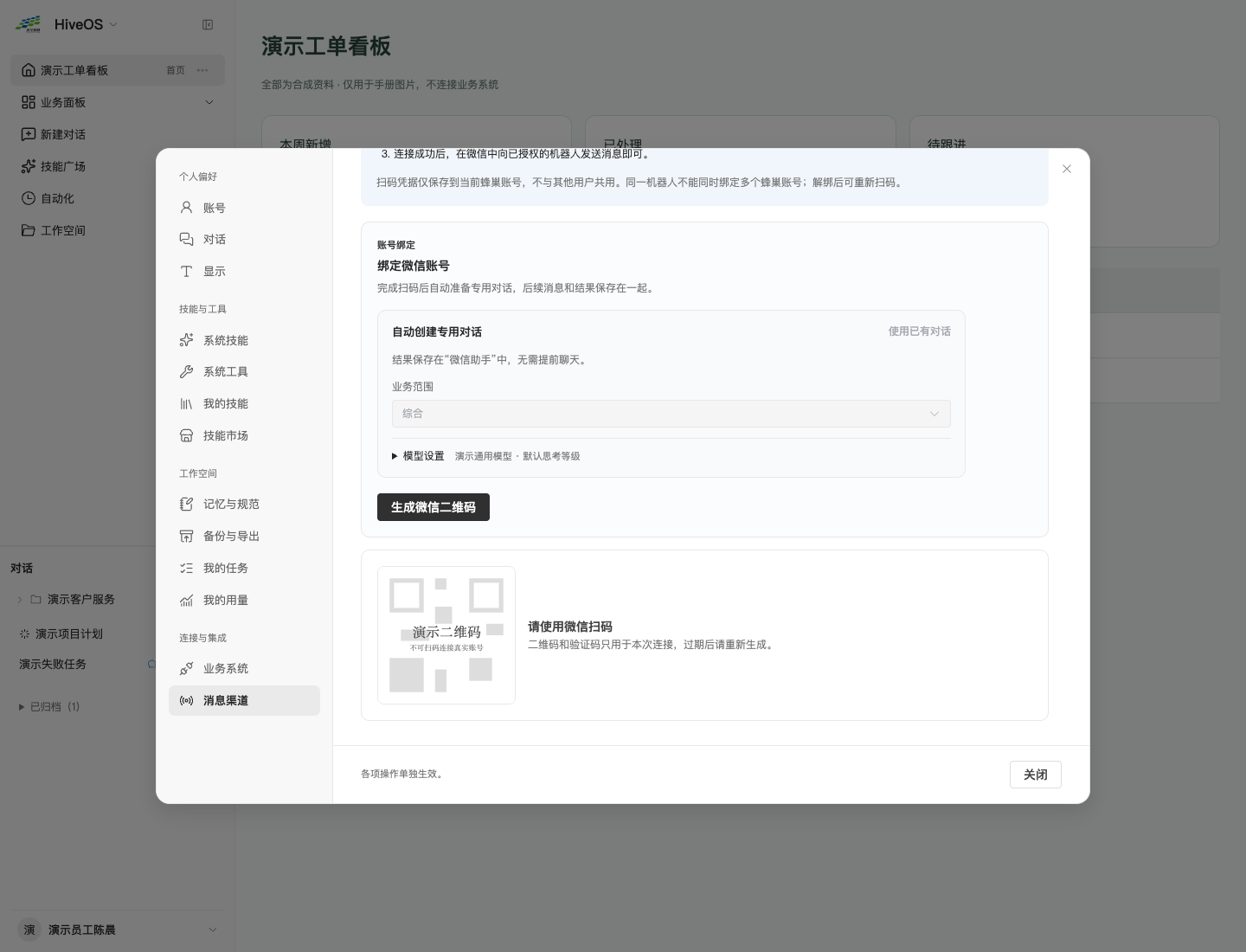The image size is (1246, 952).
Task: Click the folder icon for 工作空间
Action: click(x=29, y=230)
